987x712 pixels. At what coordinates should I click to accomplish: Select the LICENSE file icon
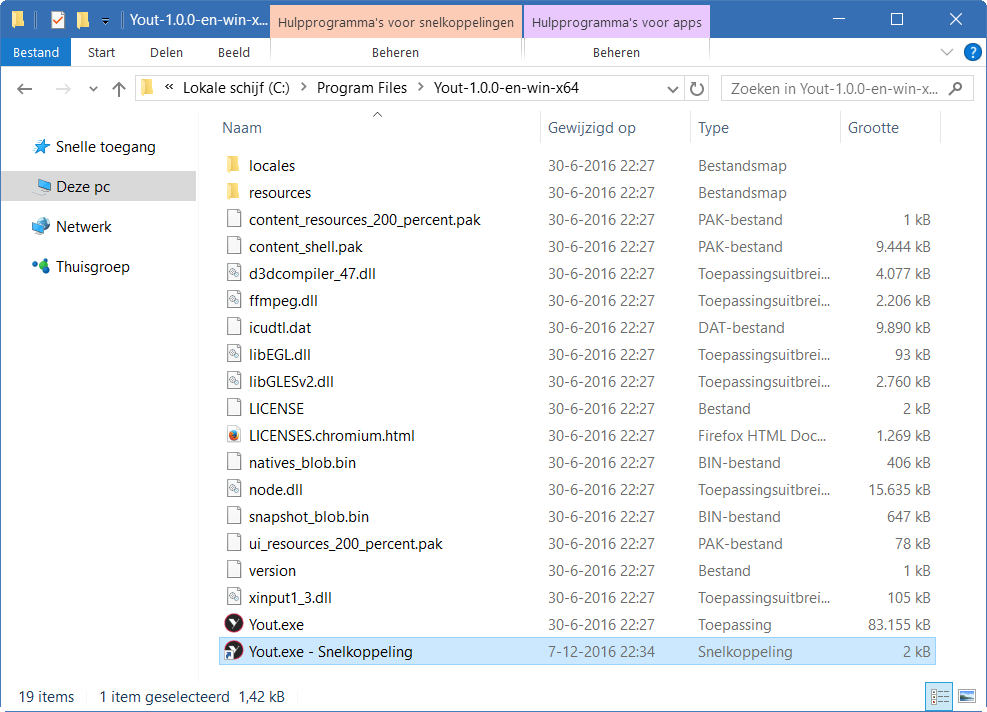(234, 409)
